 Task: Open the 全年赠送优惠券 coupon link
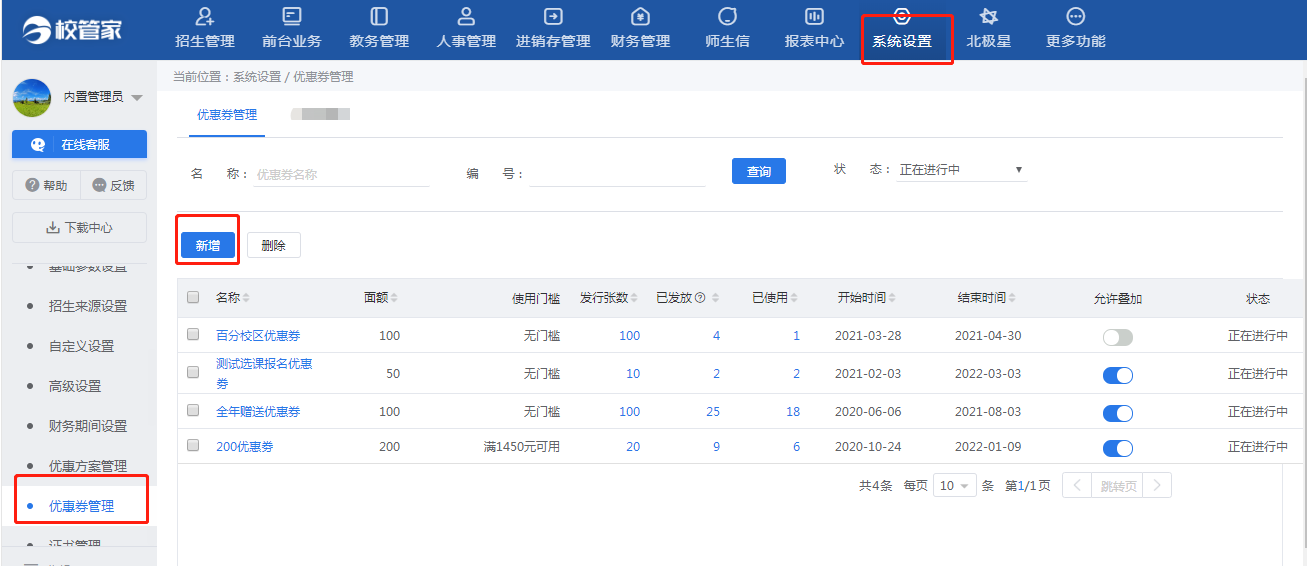tap(258, 412)
